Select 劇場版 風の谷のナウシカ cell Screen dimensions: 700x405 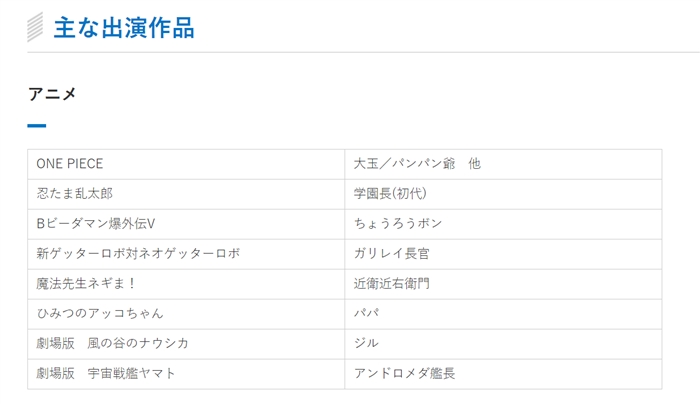click(x=113, y=343)
